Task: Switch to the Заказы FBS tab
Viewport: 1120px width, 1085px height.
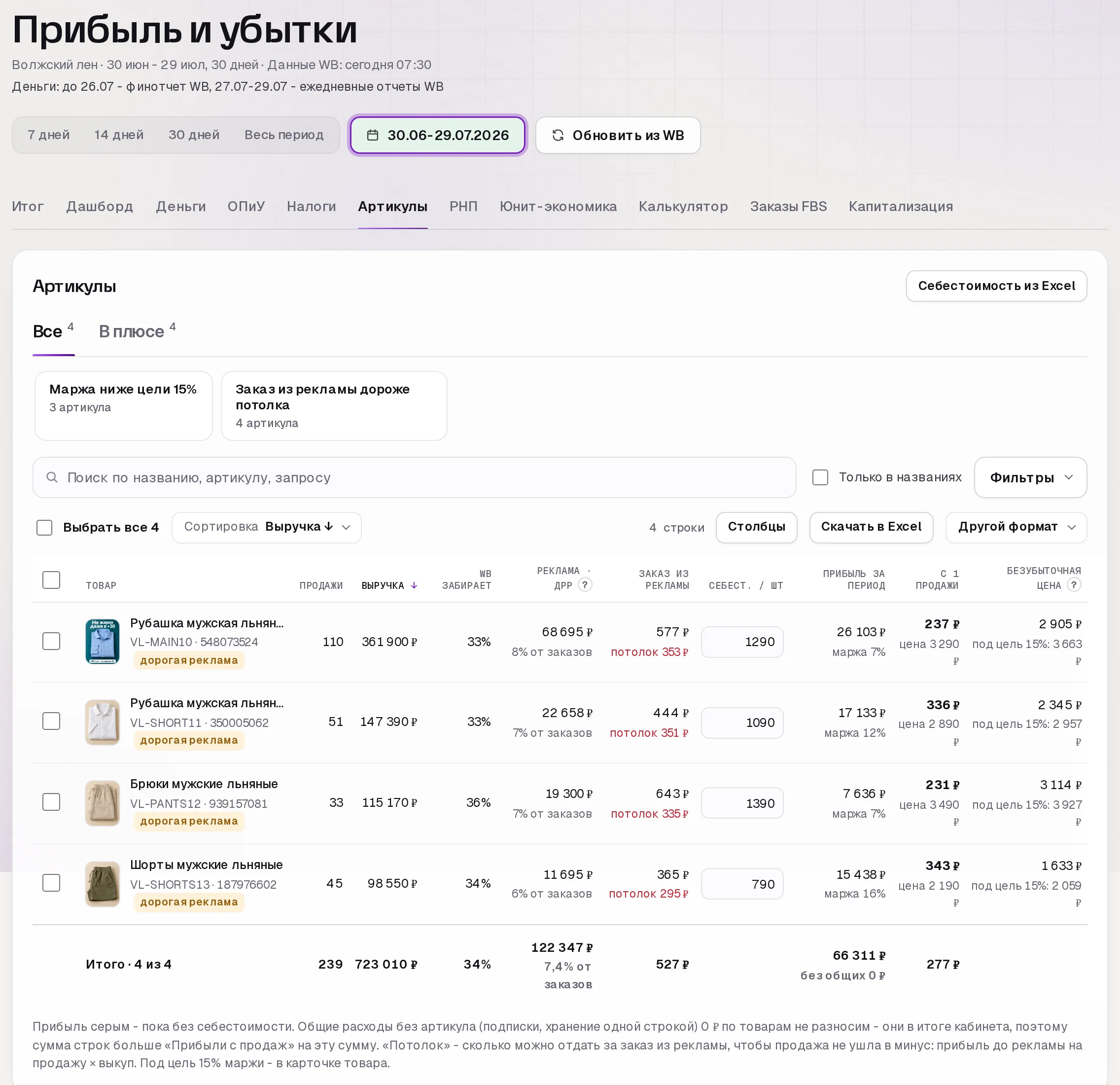Action: (788, 206)
